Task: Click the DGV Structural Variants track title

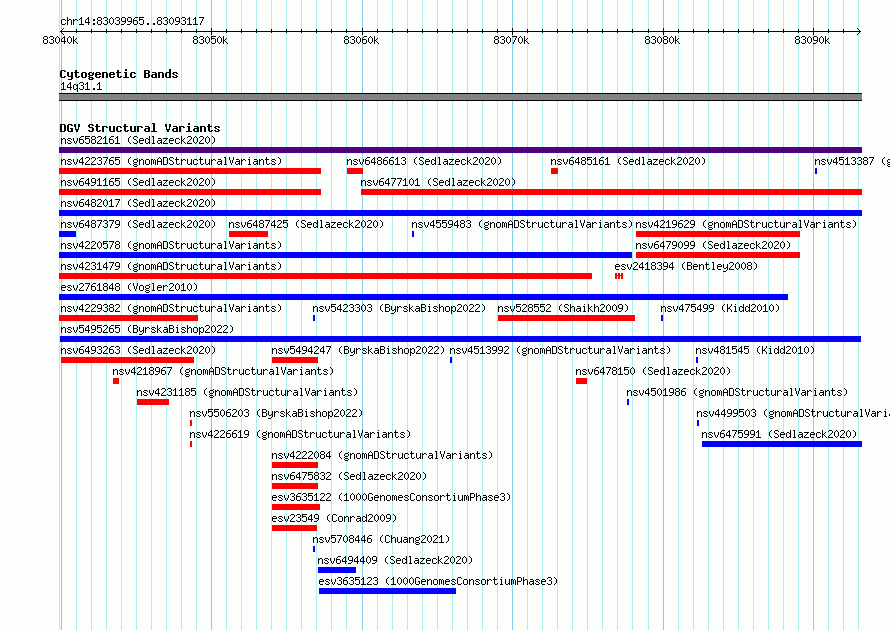Action: pyautogui.click(x=140, y=128)
